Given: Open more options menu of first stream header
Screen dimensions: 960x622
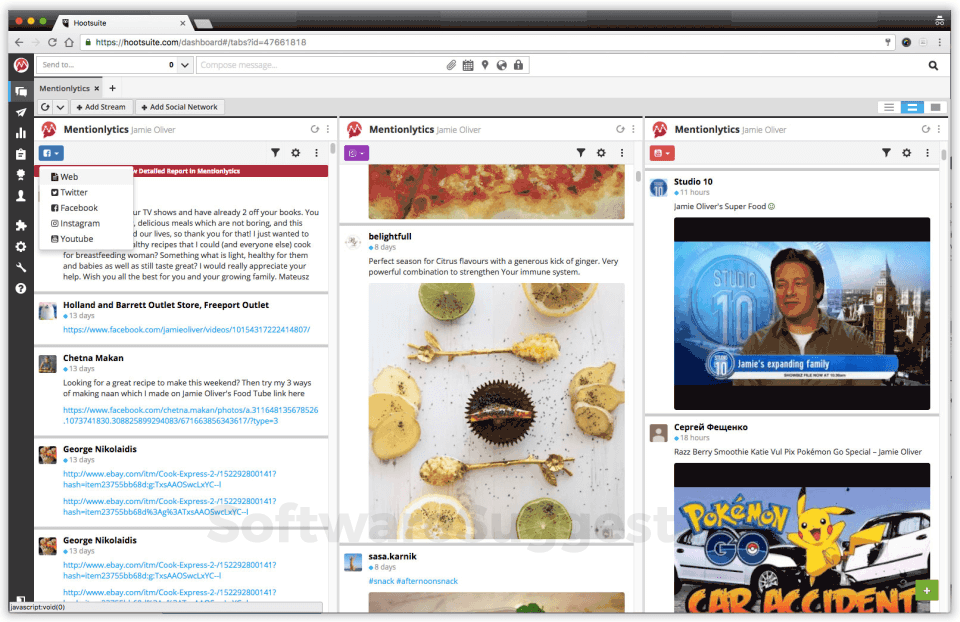Looking at the screenshot, I should pyautogui.click(x=328, y=129).
